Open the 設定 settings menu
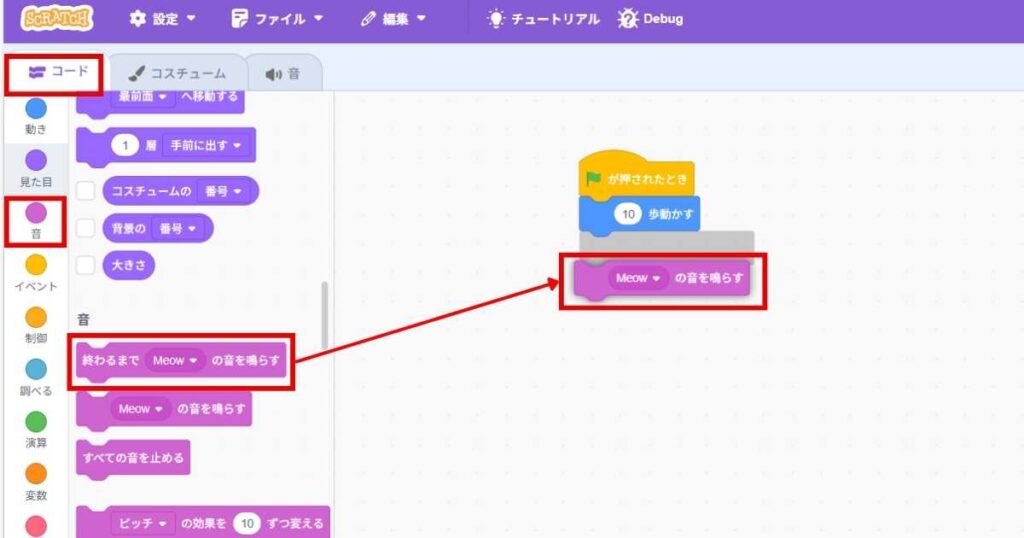1024x538 pixels. [162, 18]
